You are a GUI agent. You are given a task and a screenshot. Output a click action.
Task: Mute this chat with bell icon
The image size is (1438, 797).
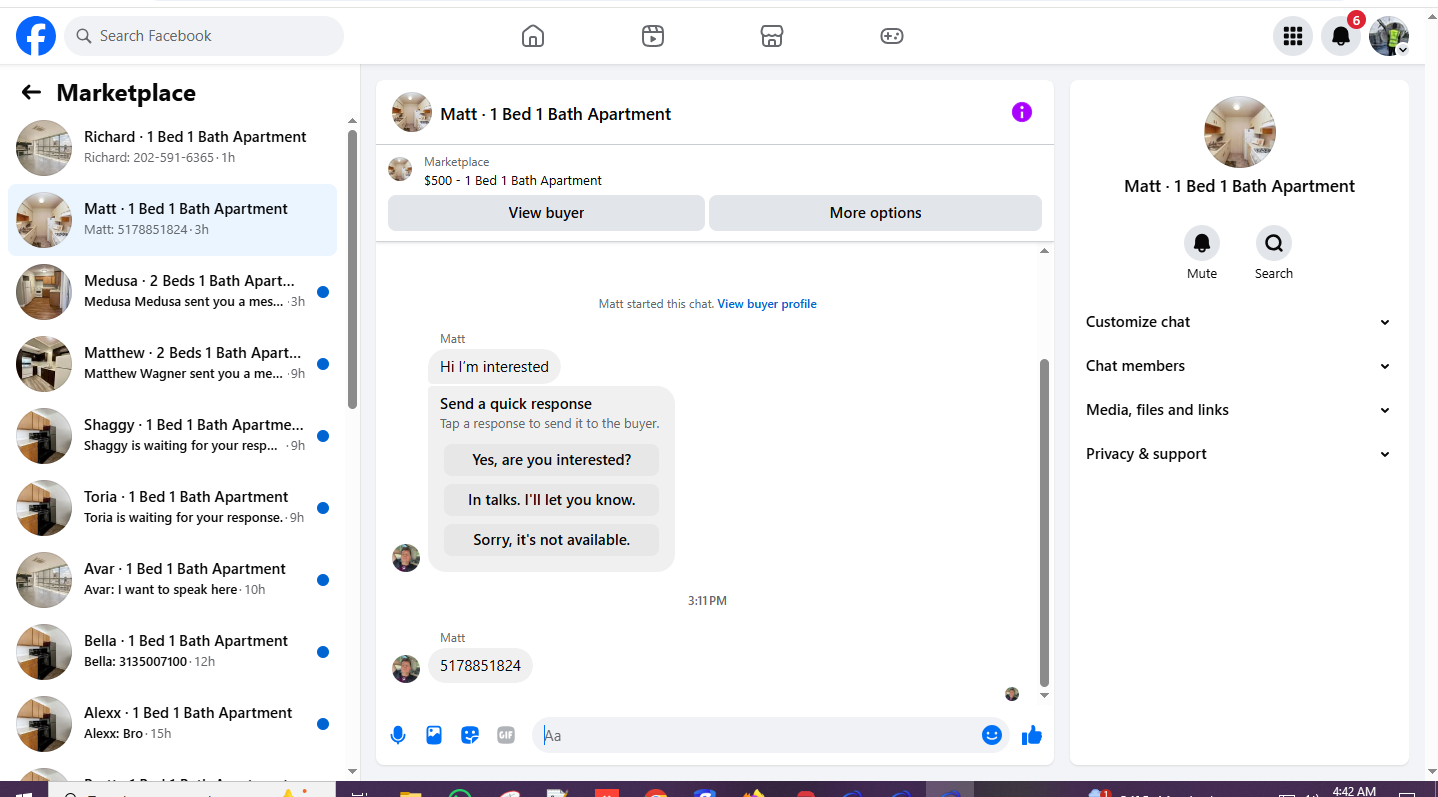[x=1202, y=243]
